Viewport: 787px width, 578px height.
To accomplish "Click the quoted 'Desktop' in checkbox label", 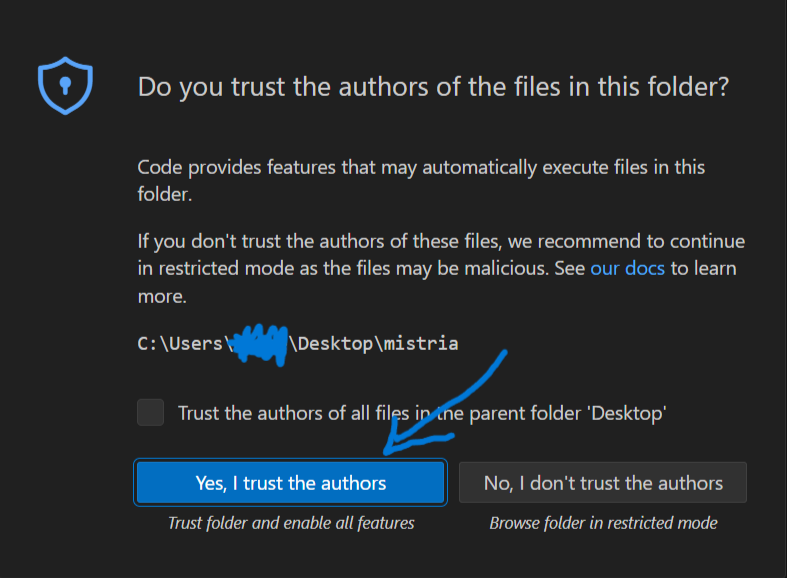I will (x=632, y=412).
